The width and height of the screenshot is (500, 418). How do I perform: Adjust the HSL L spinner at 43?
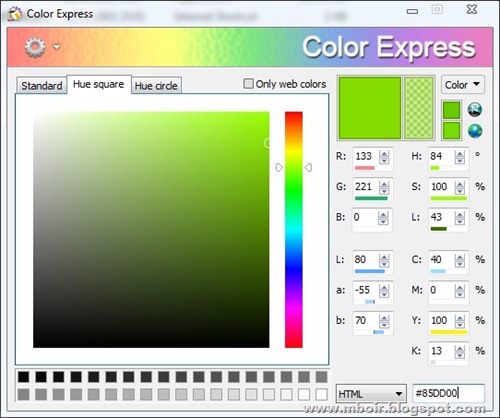pyautogui.click(x=460, y=218)
